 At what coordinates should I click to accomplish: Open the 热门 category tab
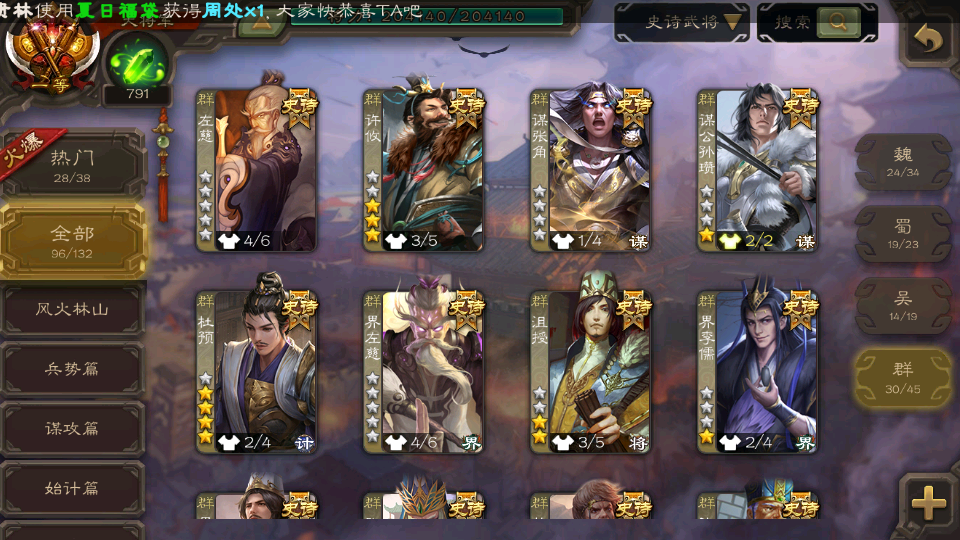pyautogui.click(x=72, y=165)
